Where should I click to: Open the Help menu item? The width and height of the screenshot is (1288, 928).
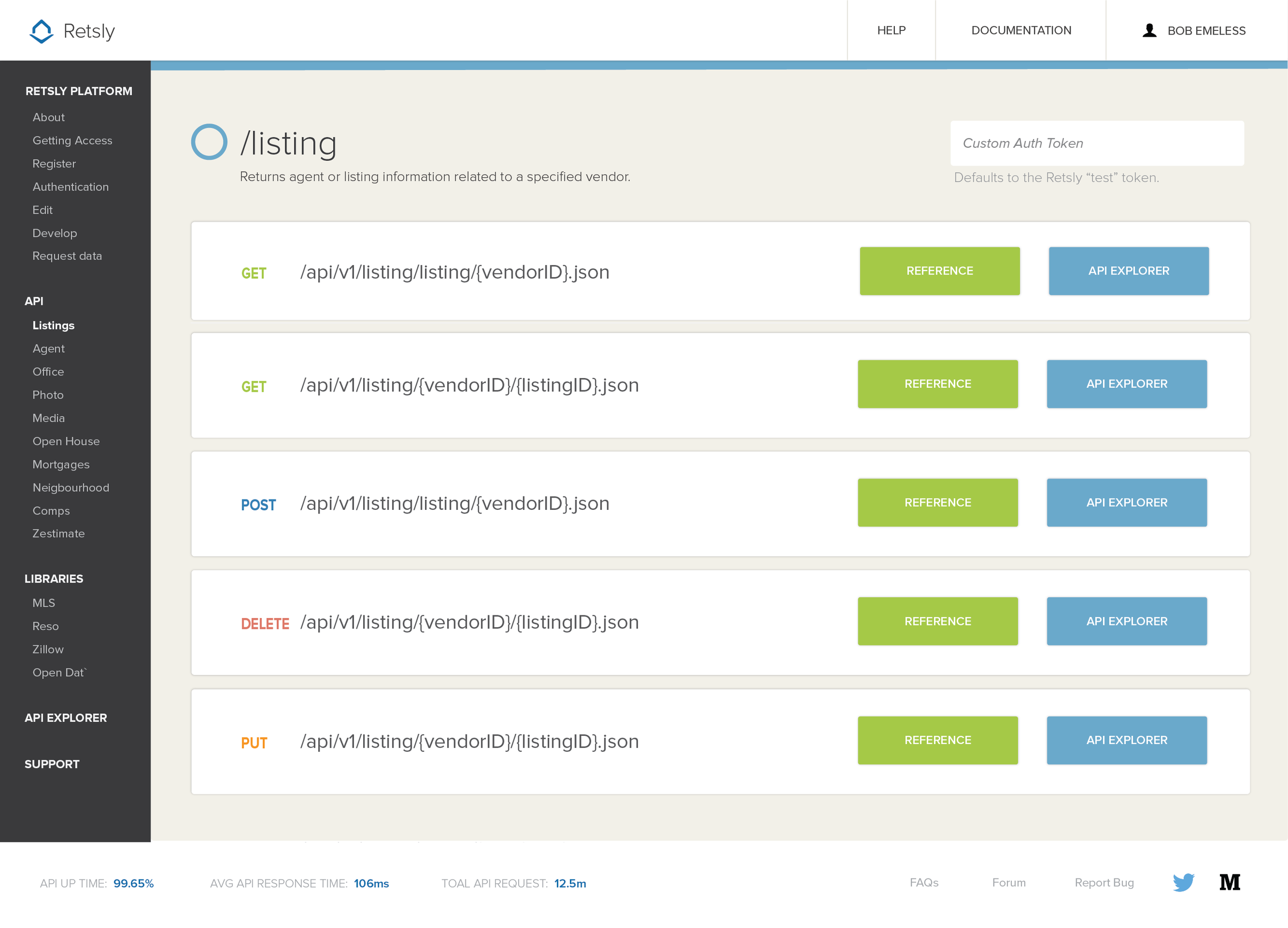[890, 31]
